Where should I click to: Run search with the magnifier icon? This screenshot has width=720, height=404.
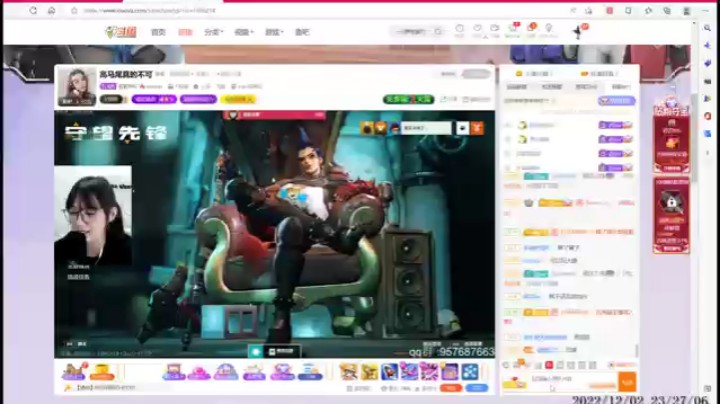438,32
